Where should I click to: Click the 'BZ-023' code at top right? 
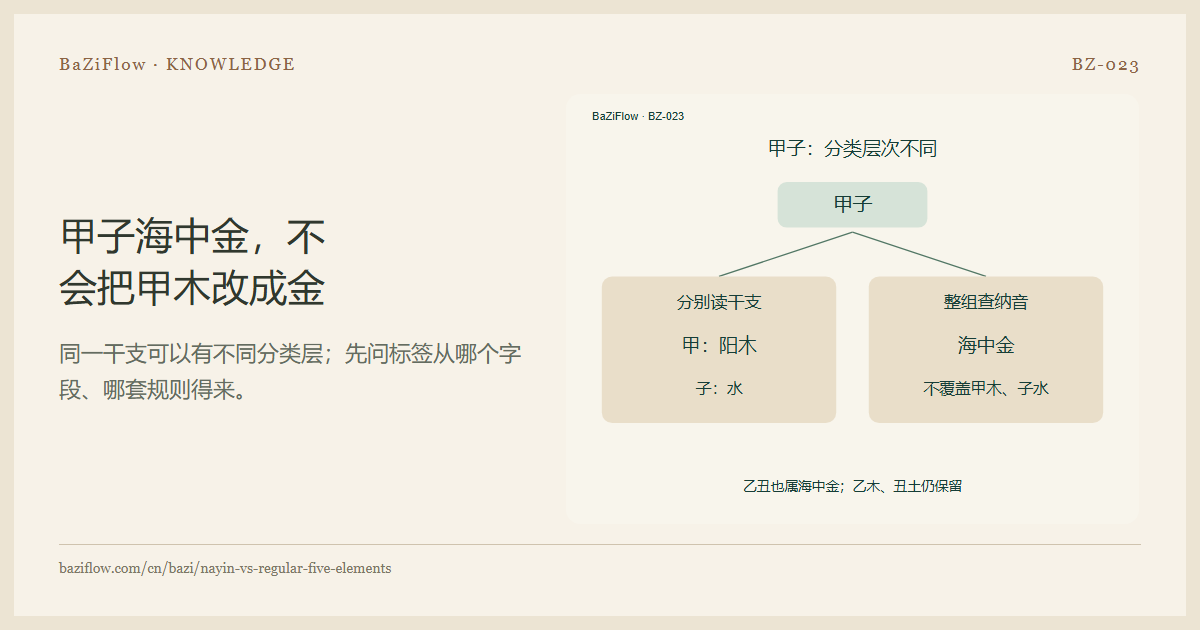(x=1106, y=65)
